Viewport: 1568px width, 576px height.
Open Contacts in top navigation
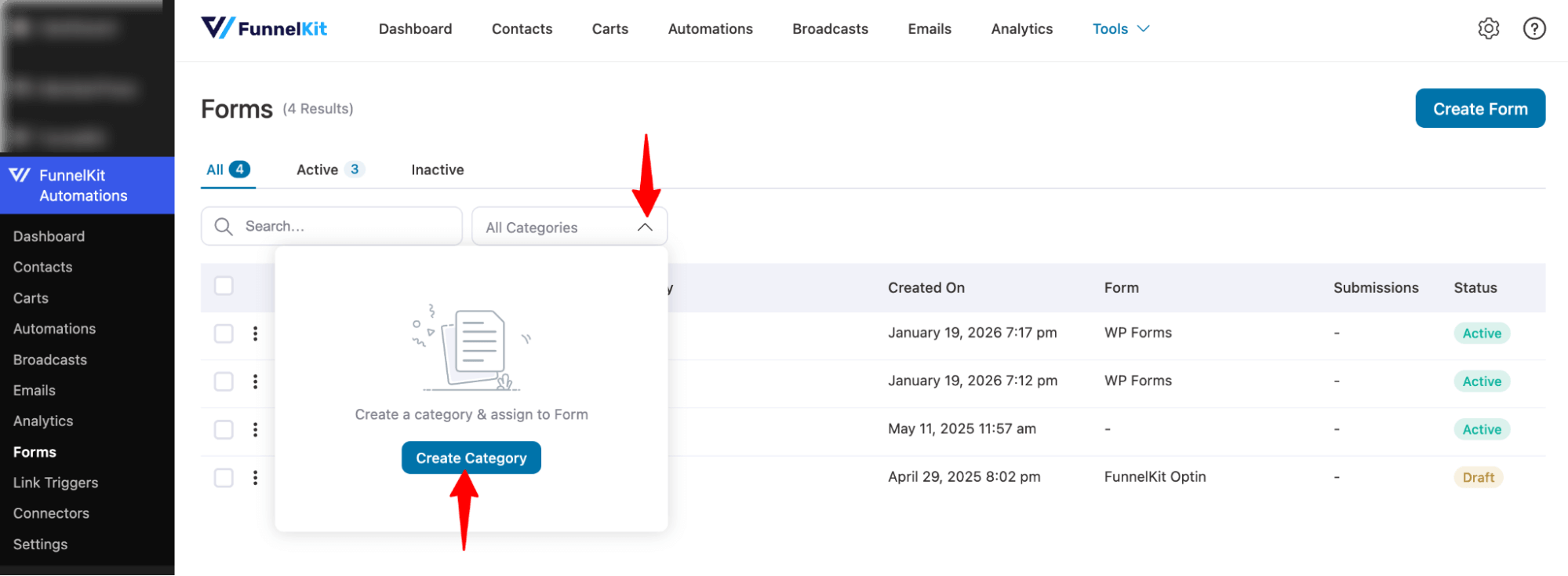[x=522, y=29]
